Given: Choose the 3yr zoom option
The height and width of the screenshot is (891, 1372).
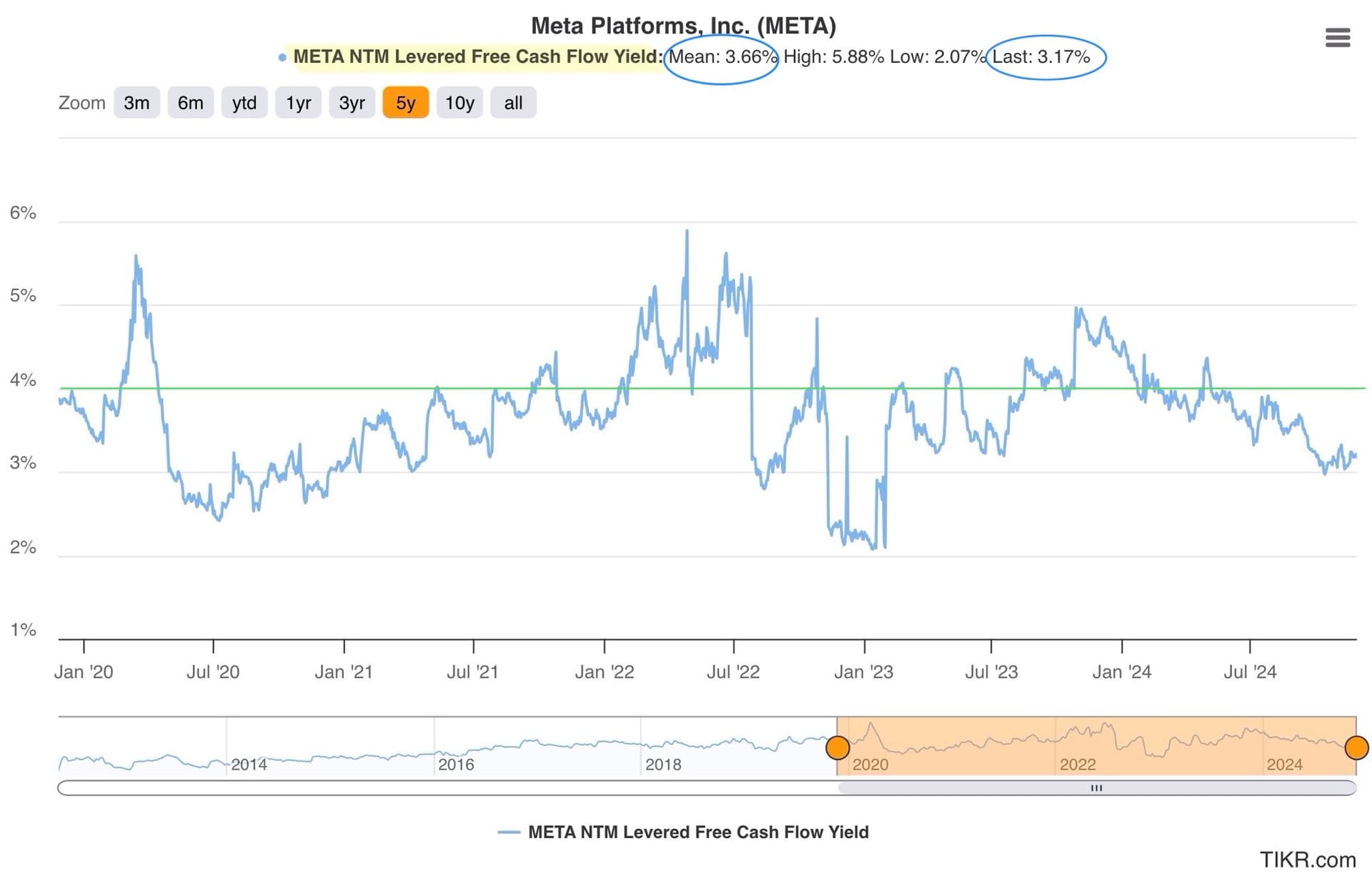Looking at the screenshot, I should (352, 103).
